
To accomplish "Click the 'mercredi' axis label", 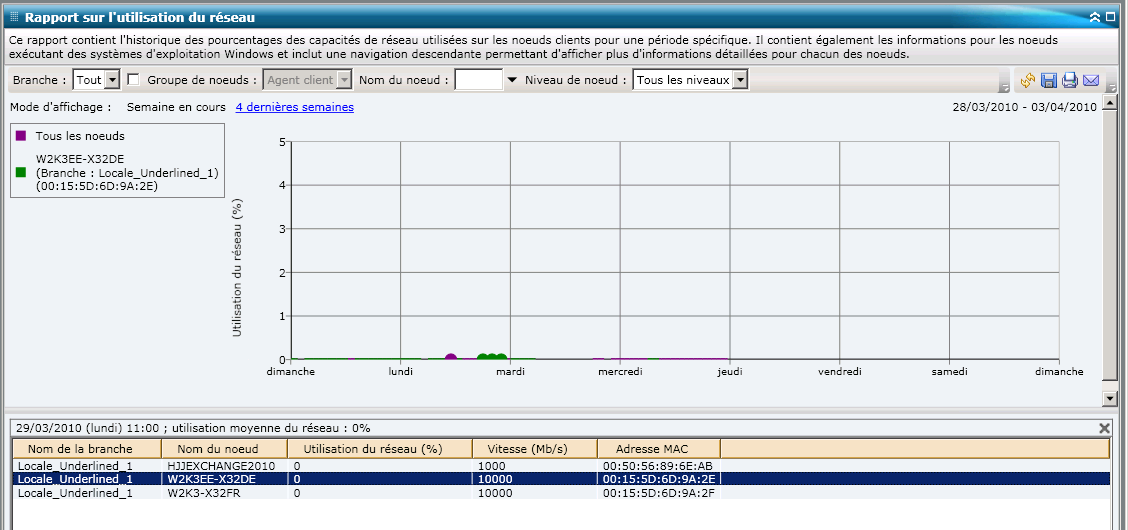I will 620,372.
